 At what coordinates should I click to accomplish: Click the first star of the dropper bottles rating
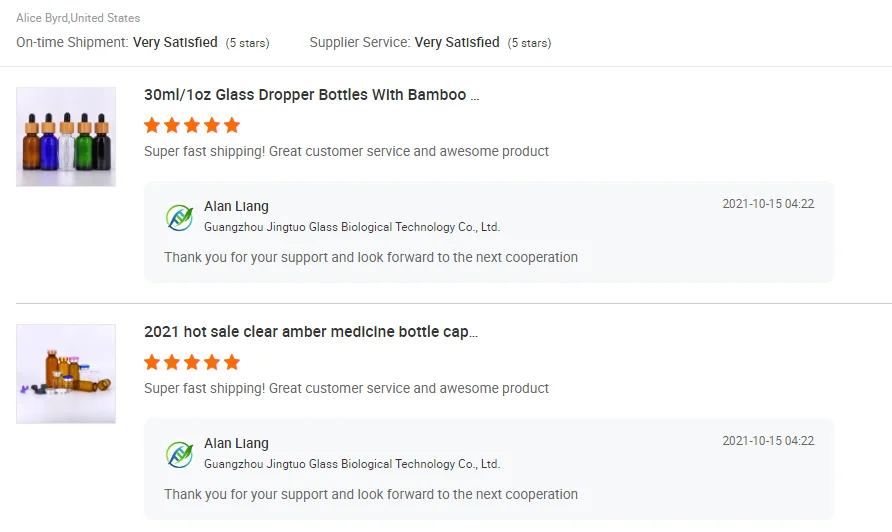(x=152, y=125)
